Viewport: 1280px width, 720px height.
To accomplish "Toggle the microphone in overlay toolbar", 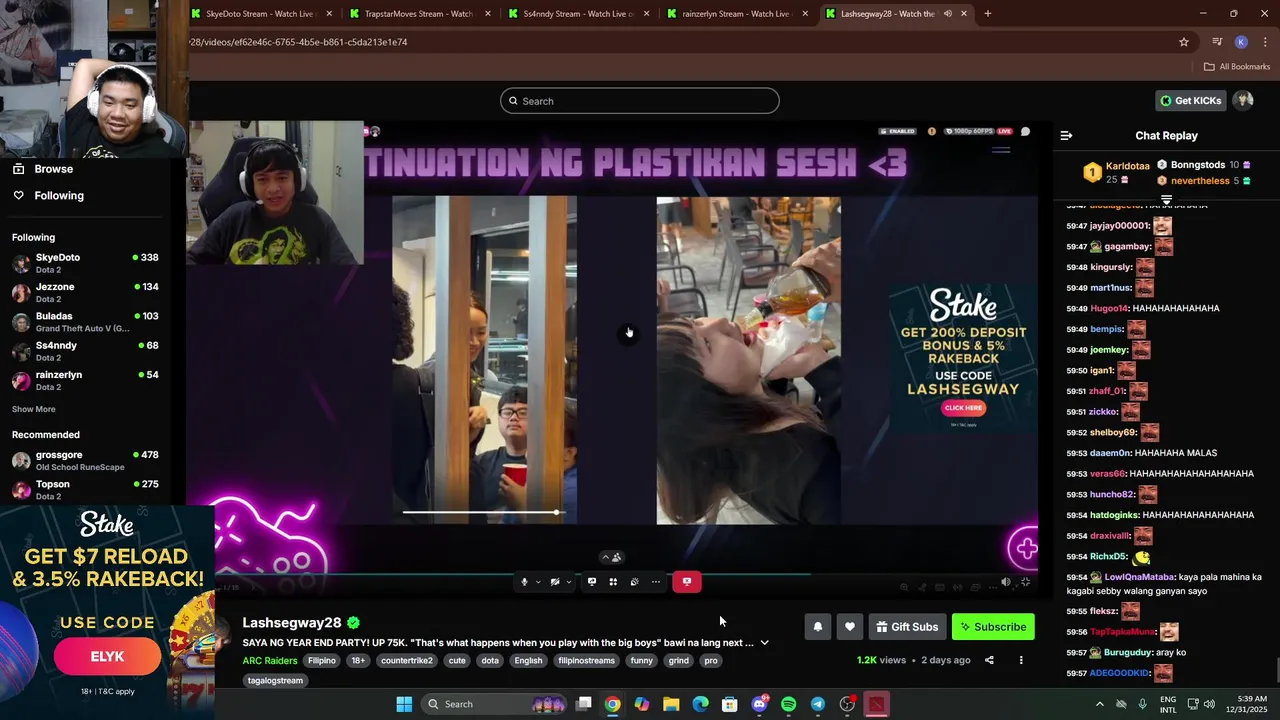I will pos(524,582).
